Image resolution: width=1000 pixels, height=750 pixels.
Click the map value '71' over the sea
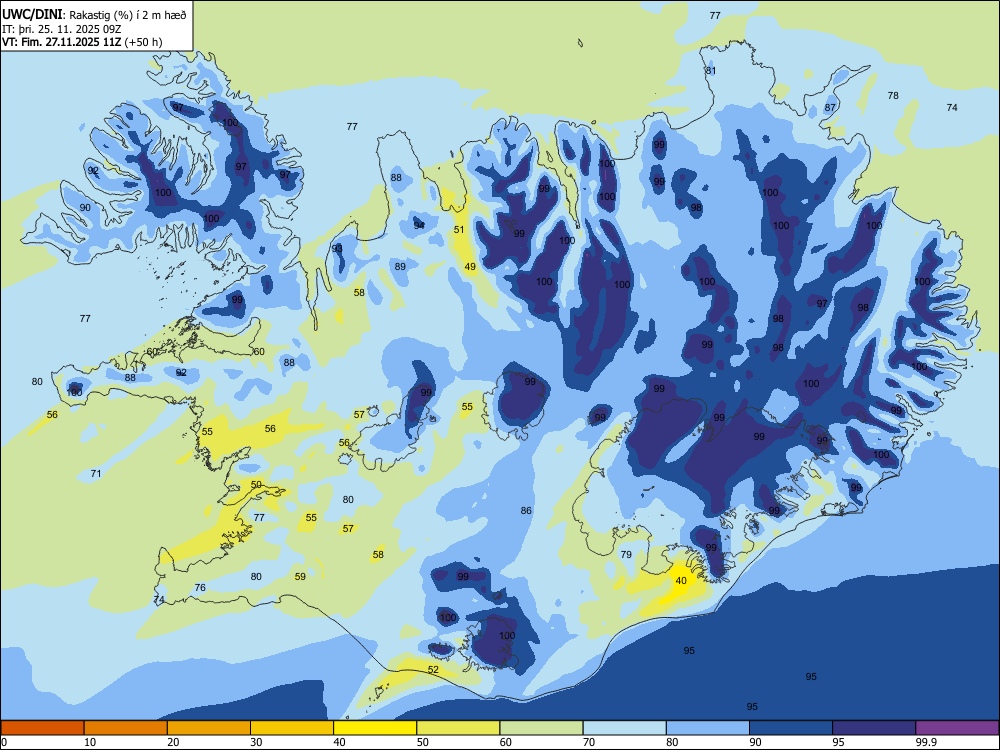pos(96,473)
